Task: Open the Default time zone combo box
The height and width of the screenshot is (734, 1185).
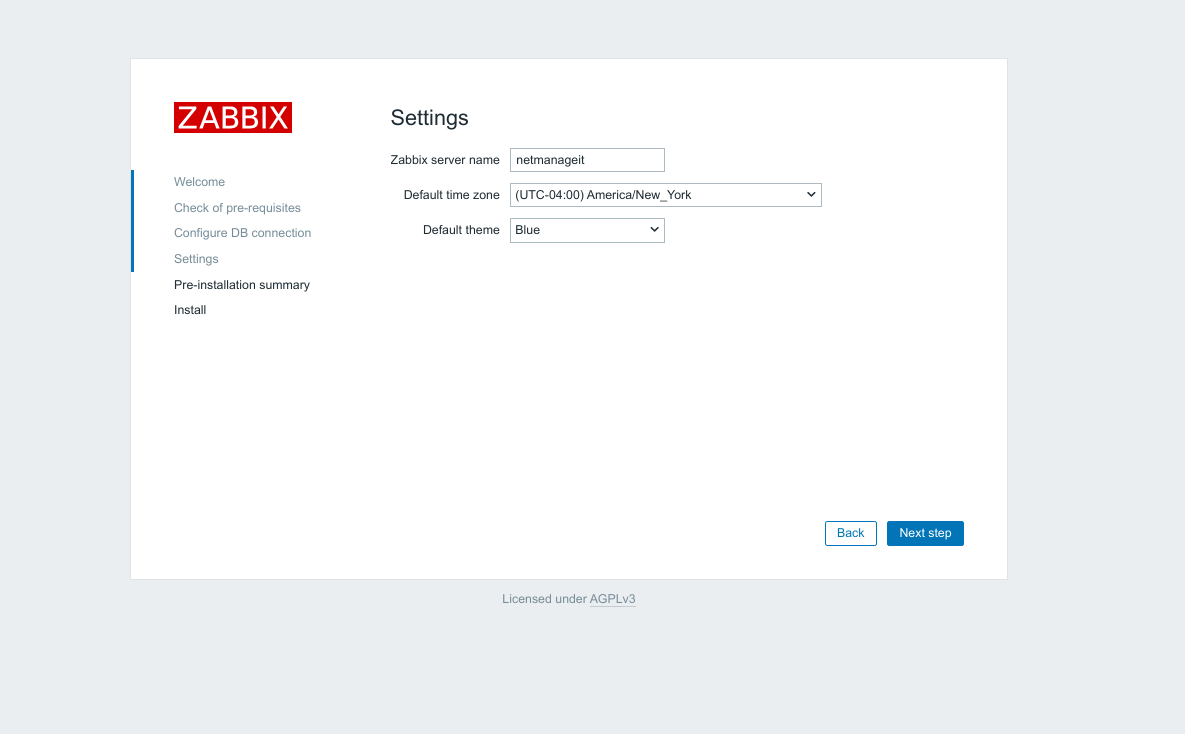Action: [665, 195]
